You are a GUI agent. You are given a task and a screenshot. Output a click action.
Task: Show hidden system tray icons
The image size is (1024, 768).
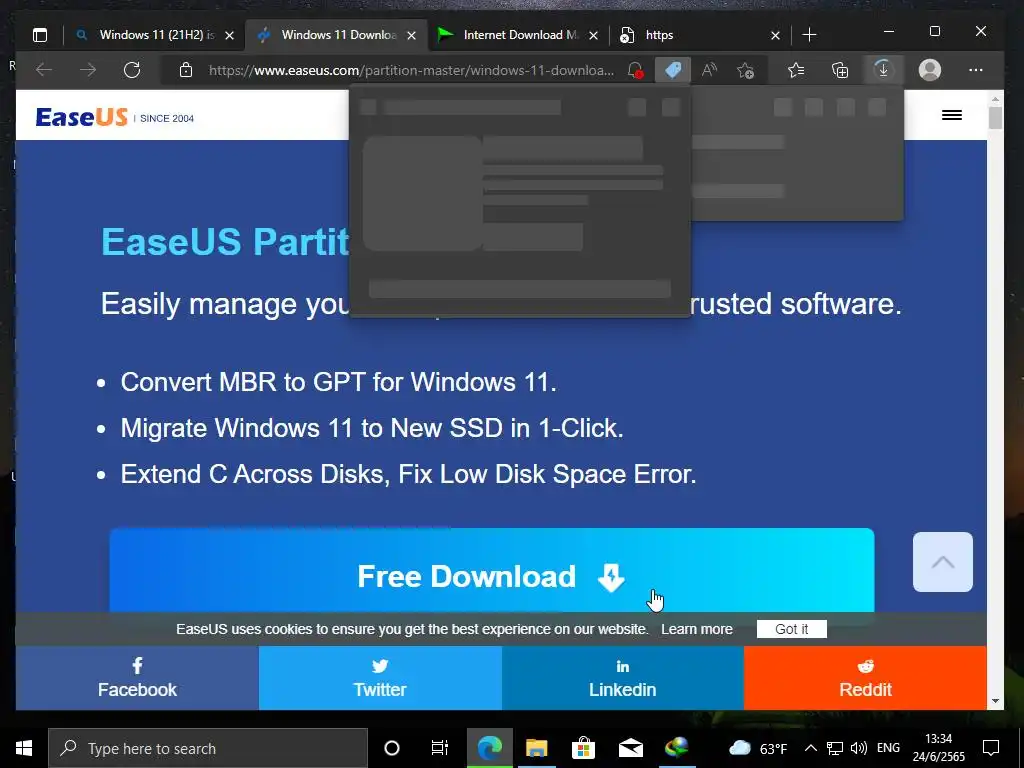pos(810,748)
